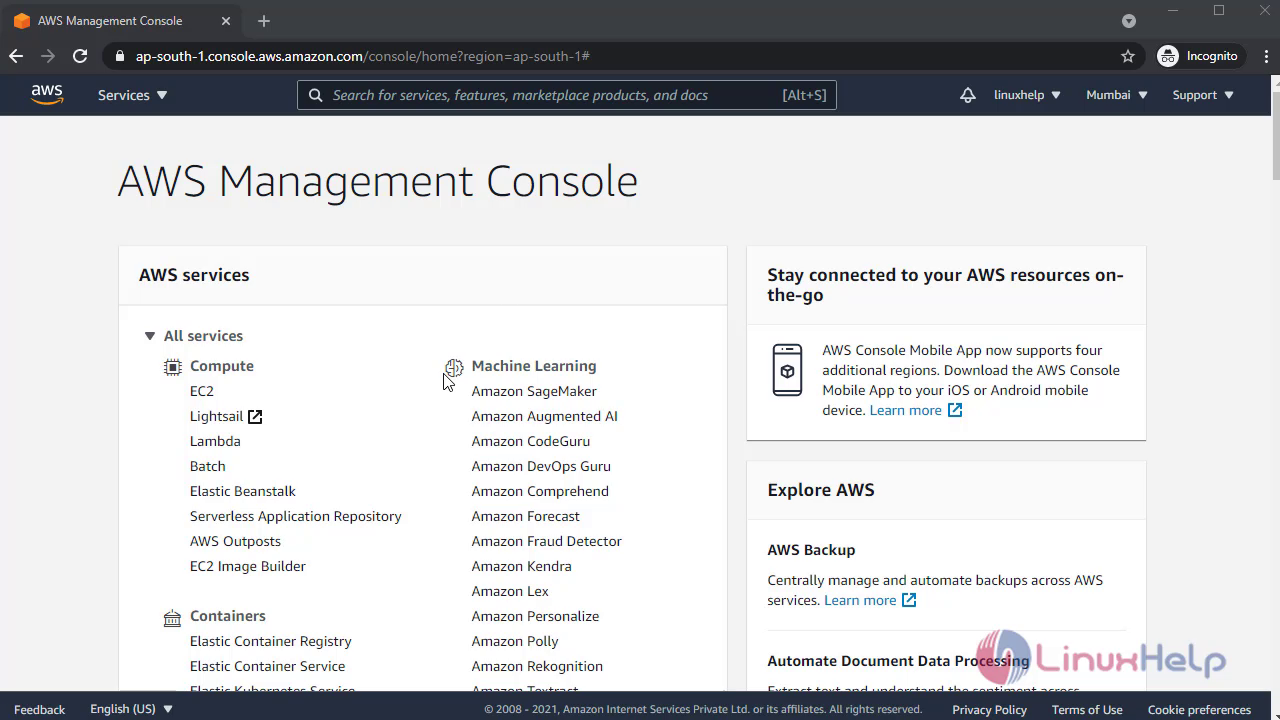
Task: Click the Lightsail external link icon
Action: [x=255, y=417]
